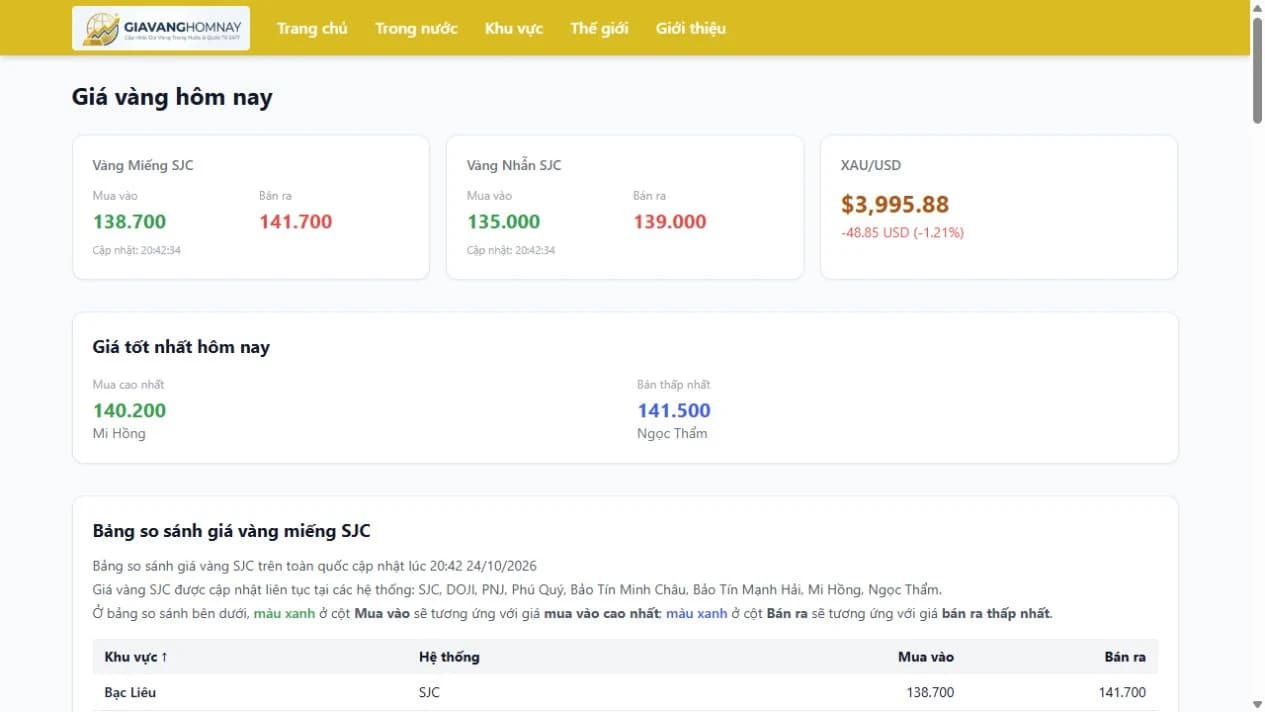Image resolution: width=1265 pixels, height=712 pixels.
Task: Click the GIAVANGHOMNAY site logo
Action: 161,28
